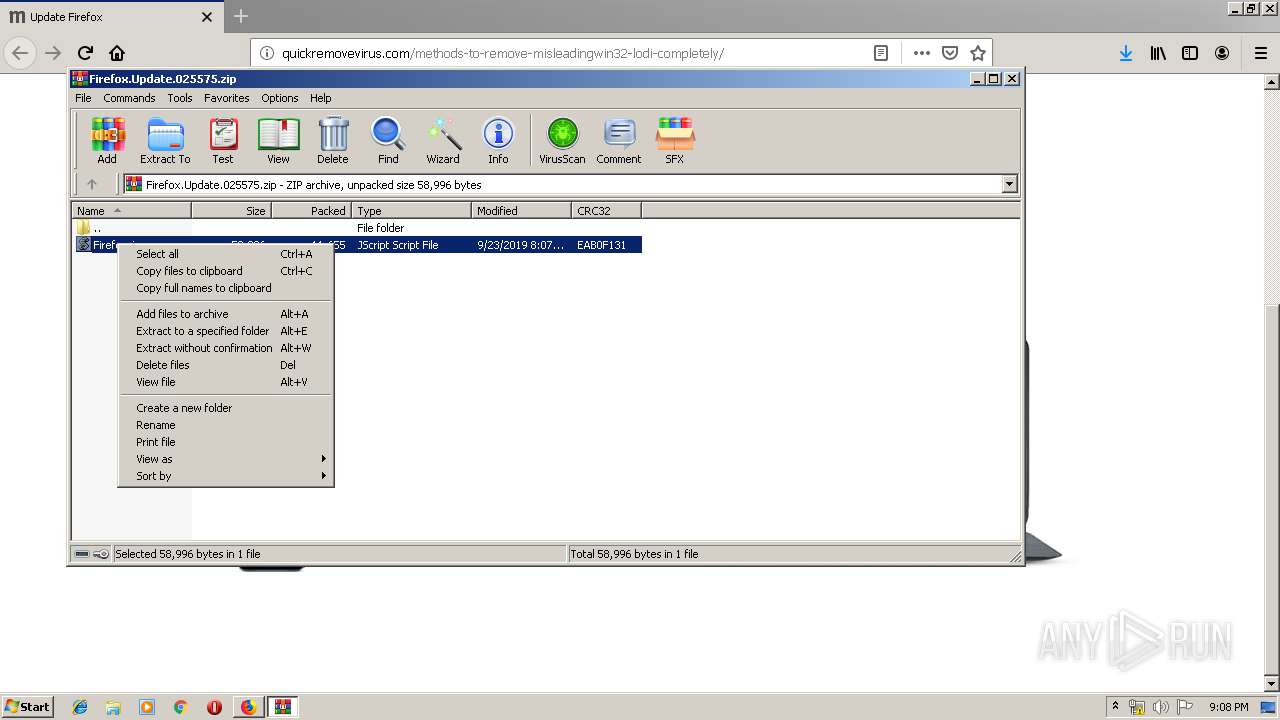Choose Create a new folder
Screen dimensions: 1280x720
click(x=226, y=408)
